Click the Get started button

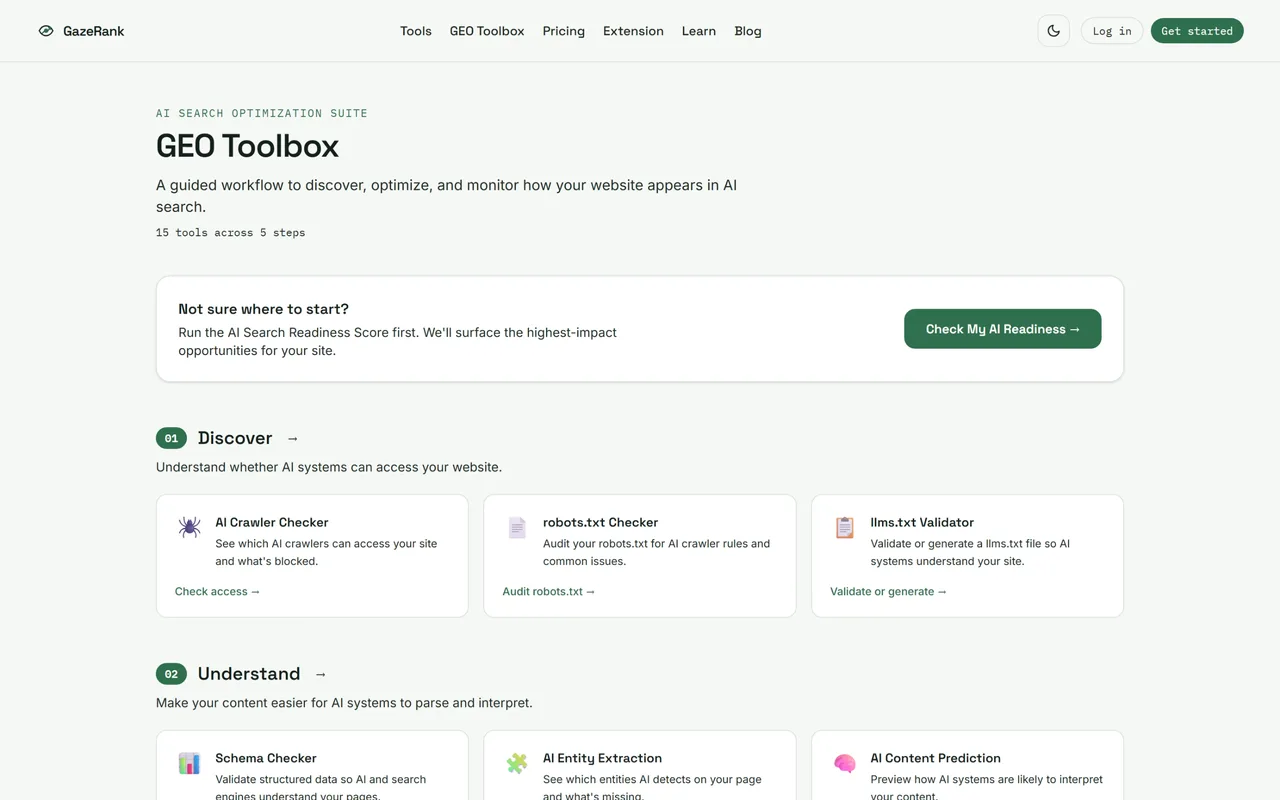(1197, 31)
